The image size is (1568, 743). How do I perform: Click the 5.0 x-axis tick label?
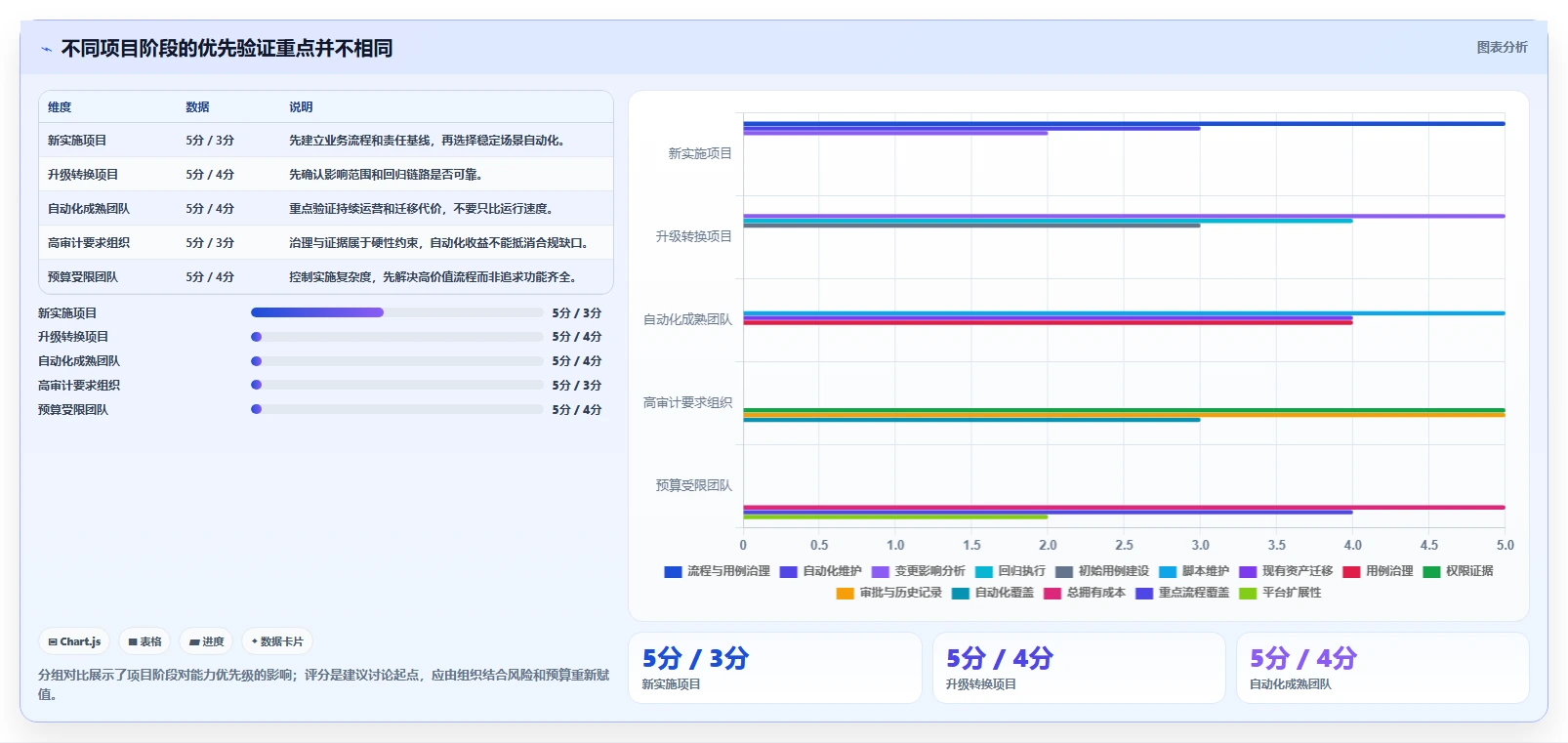coord(1506,546)
